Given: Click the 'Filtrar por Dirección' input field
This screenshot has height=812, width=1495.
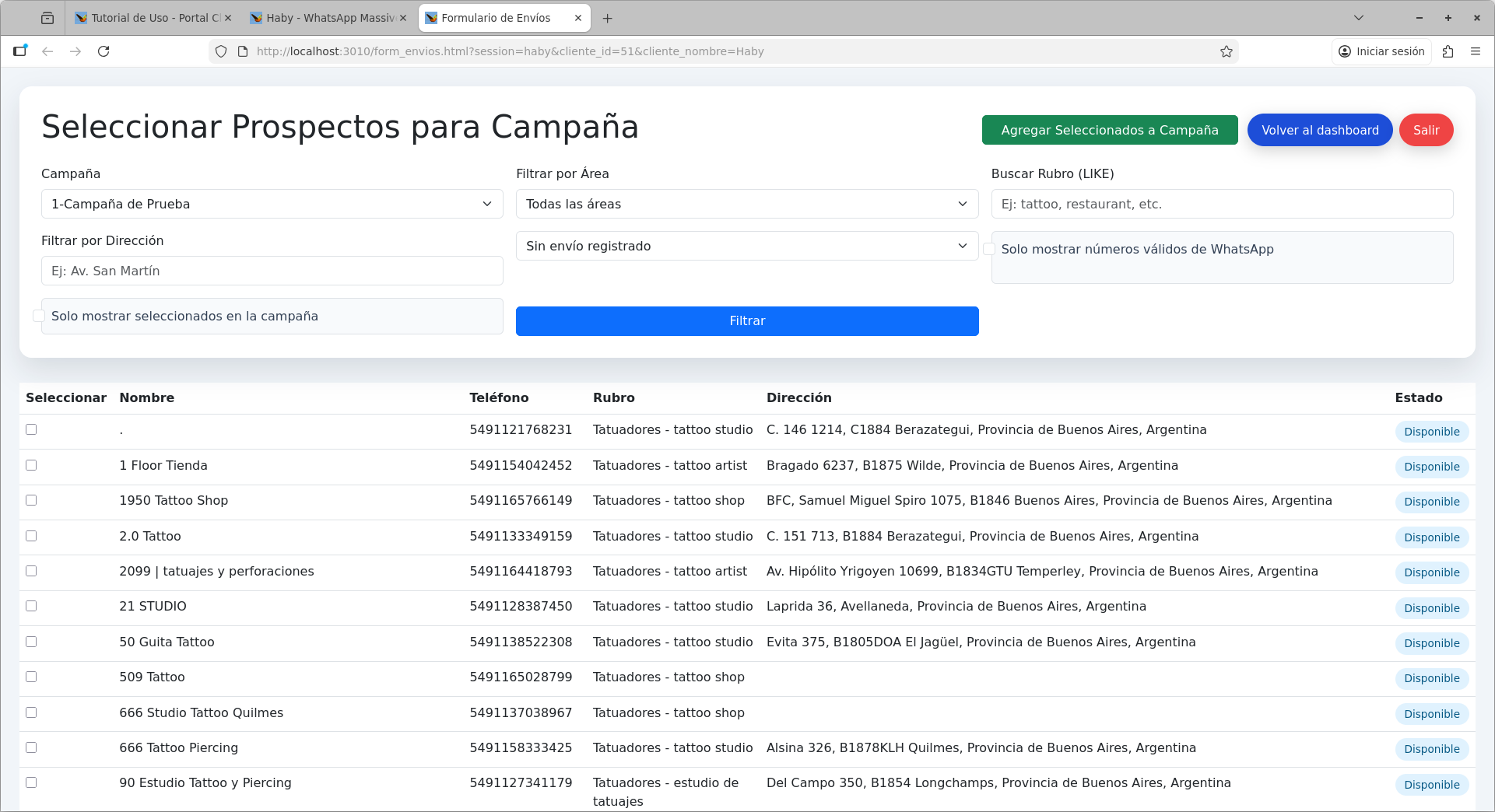Looking at the screenshot, I should coord(272,271).
